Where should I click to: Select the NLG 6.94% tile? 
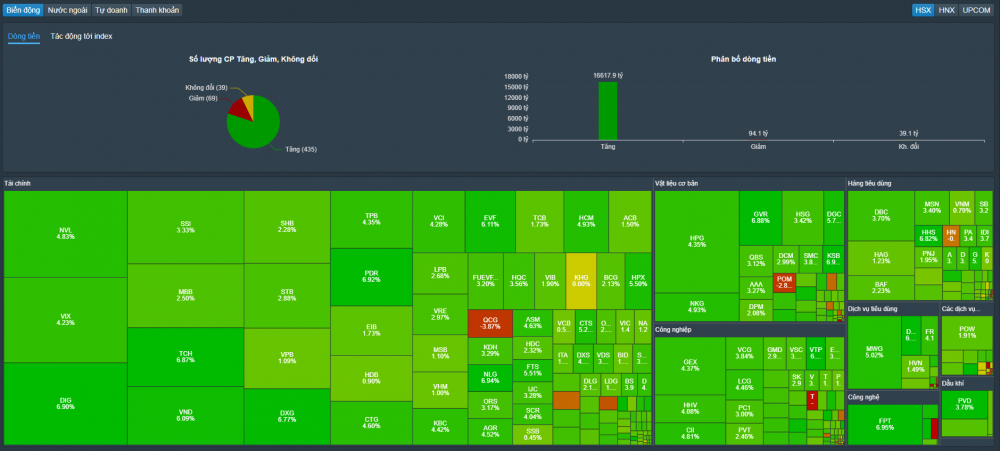490,378
